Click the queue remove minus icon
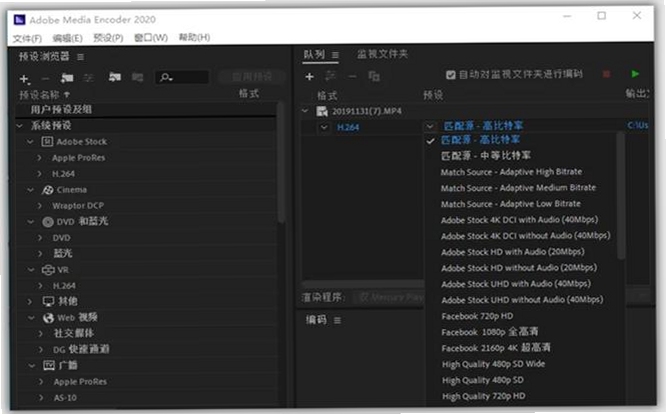This screenshot has height=414, width=666. [x=352, y=76]
